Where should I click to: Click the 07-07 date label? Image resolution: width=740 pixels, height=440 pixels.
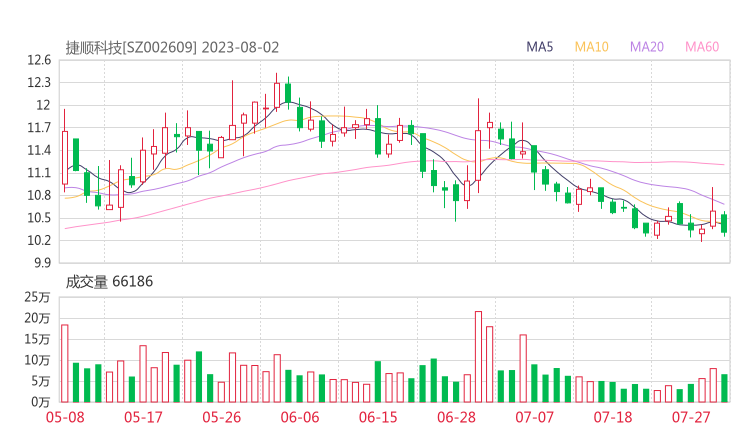point(534,417)
